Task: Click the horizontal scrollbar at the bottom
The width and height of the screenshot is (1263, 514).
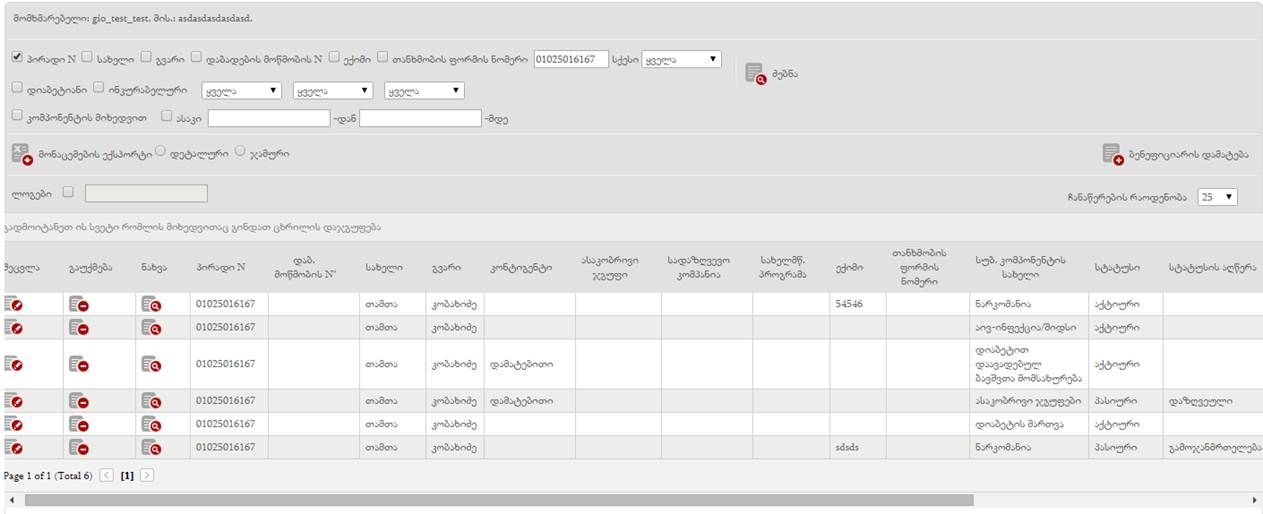Action: point(500,499)
